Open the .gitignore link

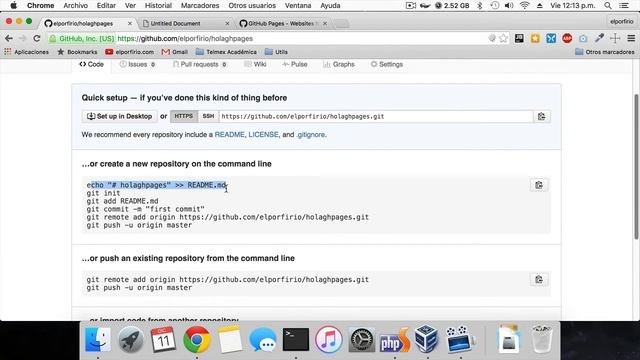click(311, 135)
